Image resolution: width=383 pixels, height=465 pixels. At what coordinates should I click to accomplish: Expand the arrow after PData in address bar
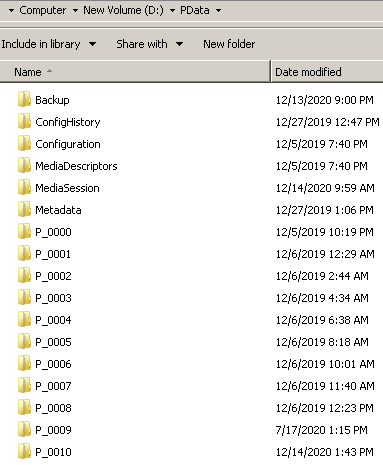218,11
